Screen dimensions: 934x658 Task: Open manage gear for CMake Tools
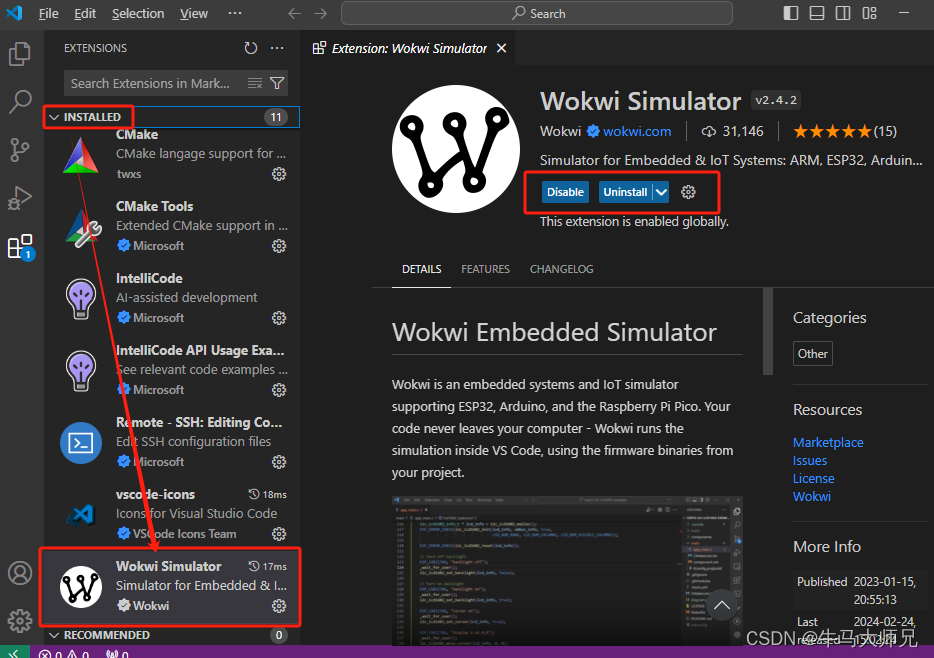279,246
